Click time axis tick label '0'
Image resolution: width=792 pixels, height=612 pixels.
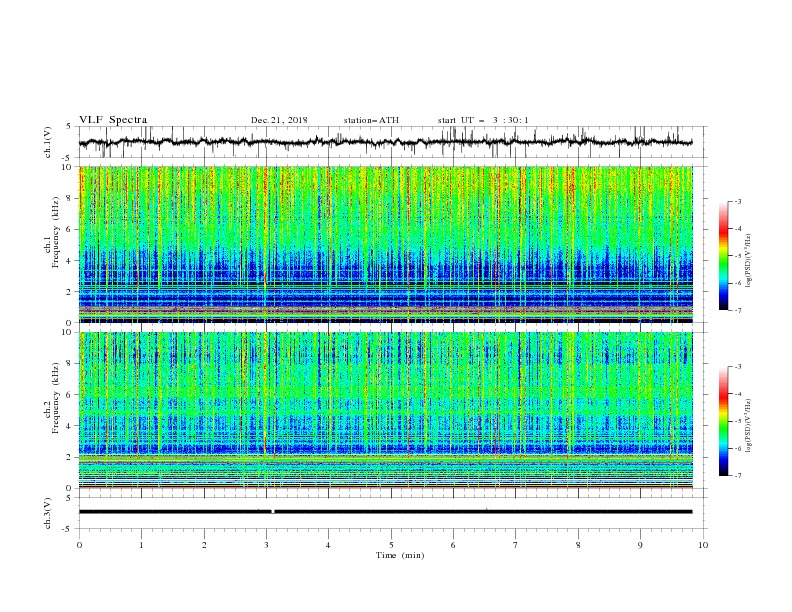coord(79,545)
